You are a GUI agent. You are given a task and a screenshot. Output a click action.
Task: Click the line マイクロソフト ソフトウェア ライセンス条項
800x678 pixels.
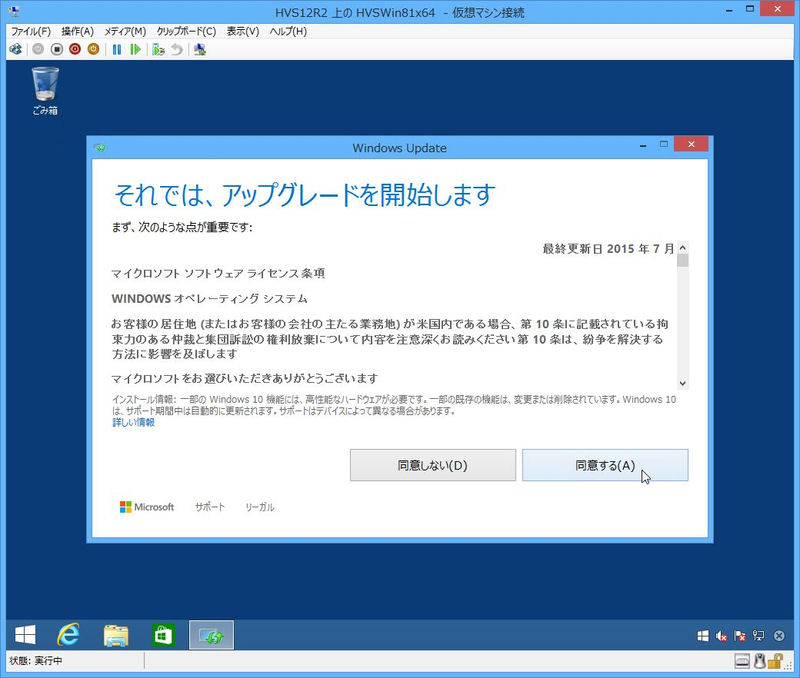pyautogui.click(x=218, y=273)
